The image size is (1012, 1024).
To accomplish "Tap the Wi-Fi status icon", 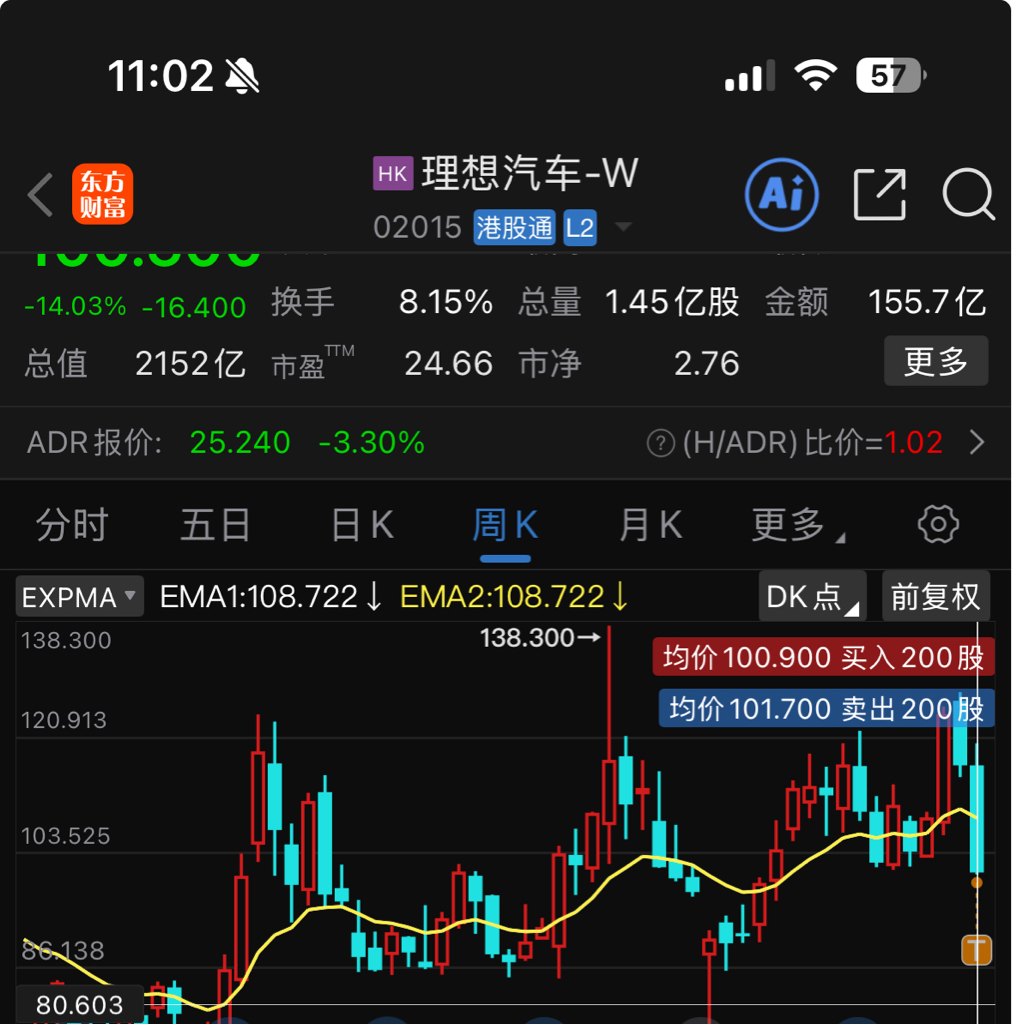I will click(815, 74).
